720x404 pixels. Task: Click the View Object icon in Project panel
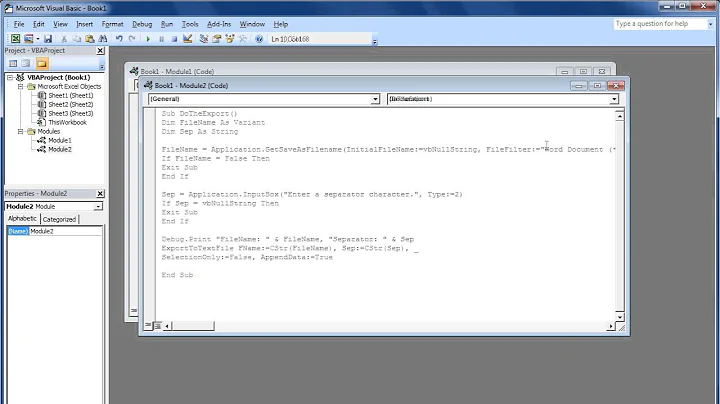pyautogui.click(x=26, y=63)
